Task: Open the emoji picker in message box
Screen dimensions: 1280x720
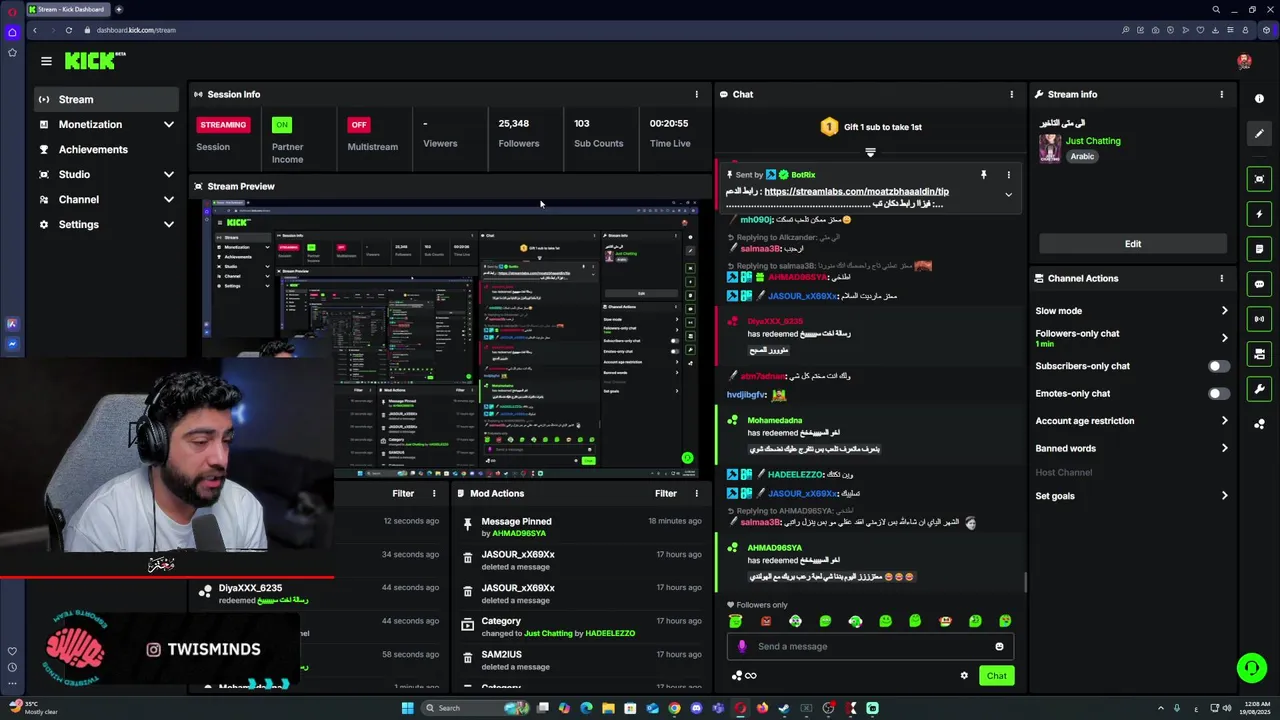Action: [x=999, y=646]
